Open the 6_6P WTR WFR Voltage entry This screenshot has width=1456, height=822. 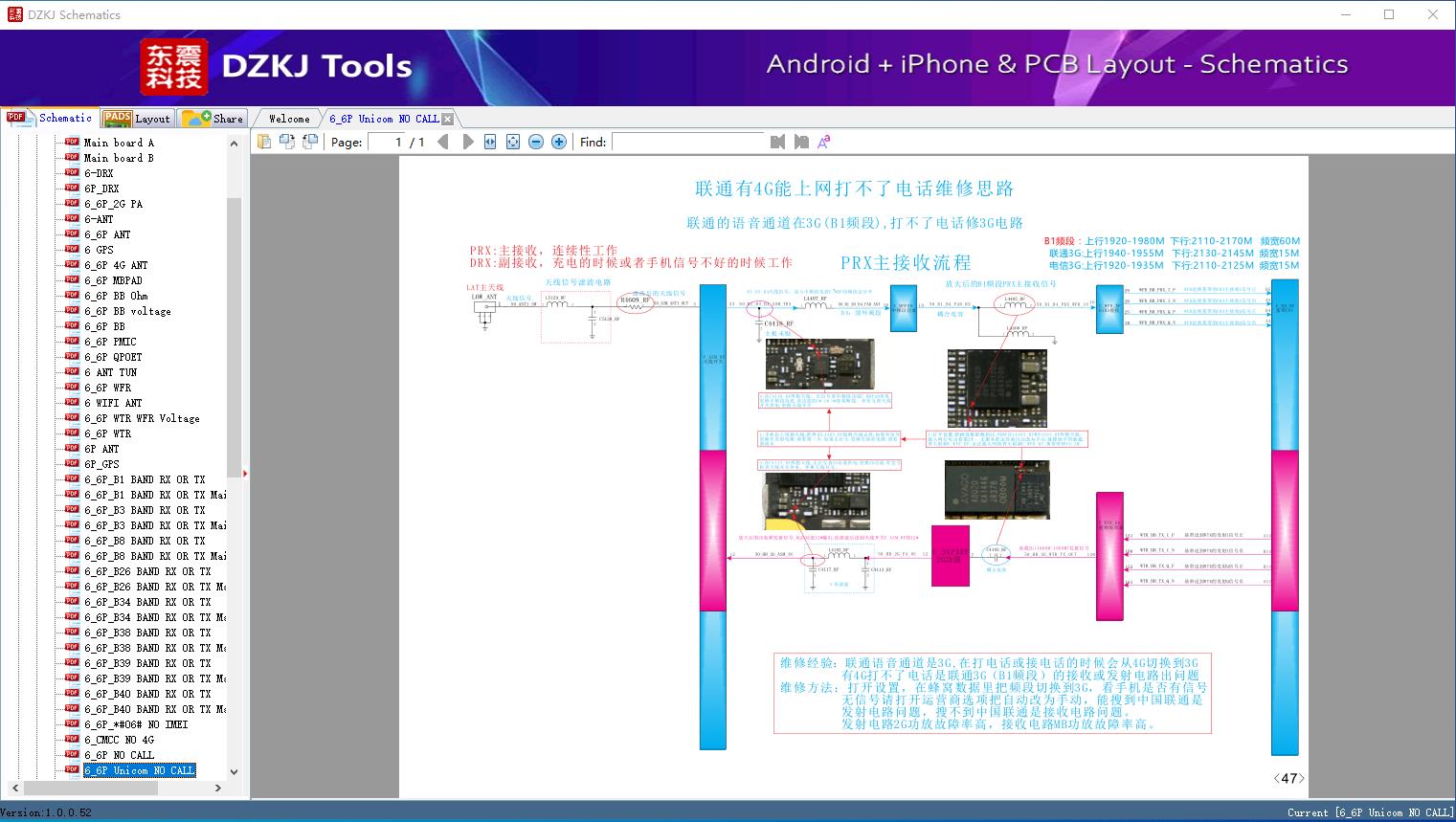pyautogui.click(x=142, y=418)
